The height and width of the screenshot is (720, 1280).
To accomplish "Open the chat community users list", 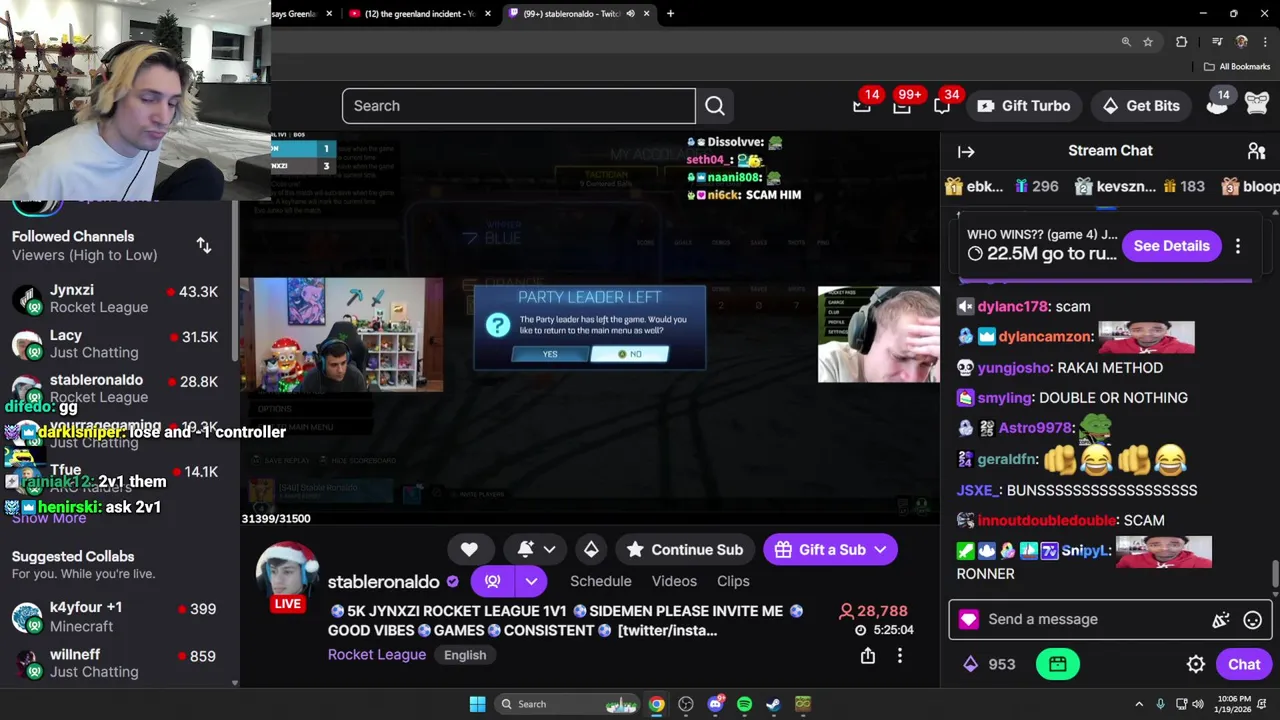I will [1257, 151].
